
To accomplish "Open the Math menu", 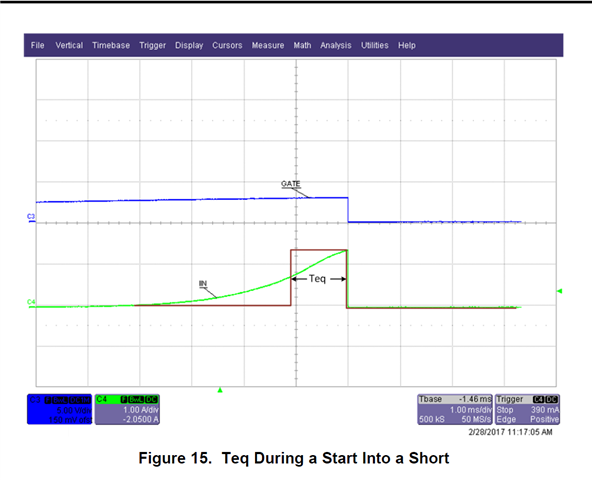I will (302, 45).
